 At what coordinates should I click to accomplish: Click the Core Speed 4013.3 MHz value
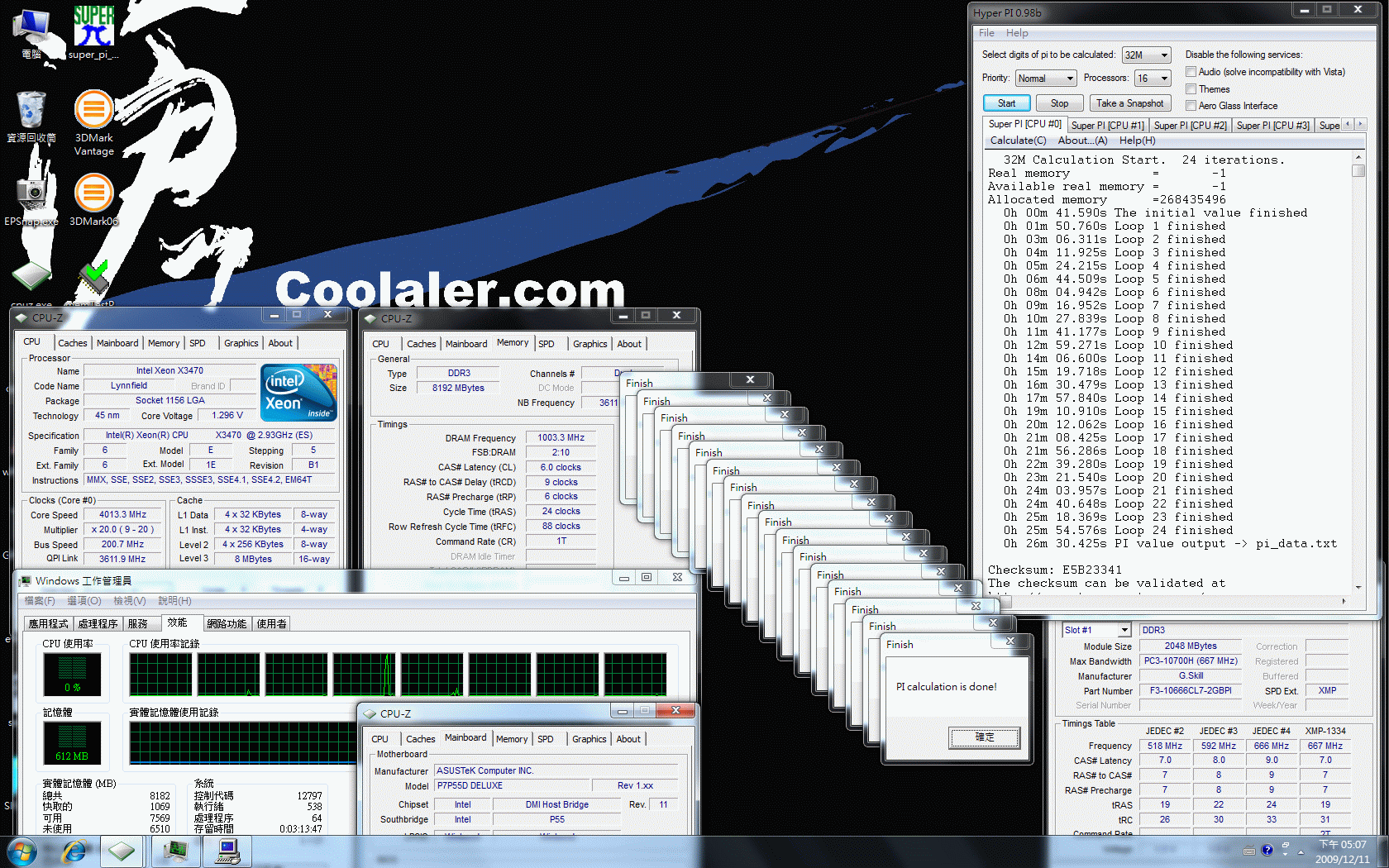click(122, 514)
